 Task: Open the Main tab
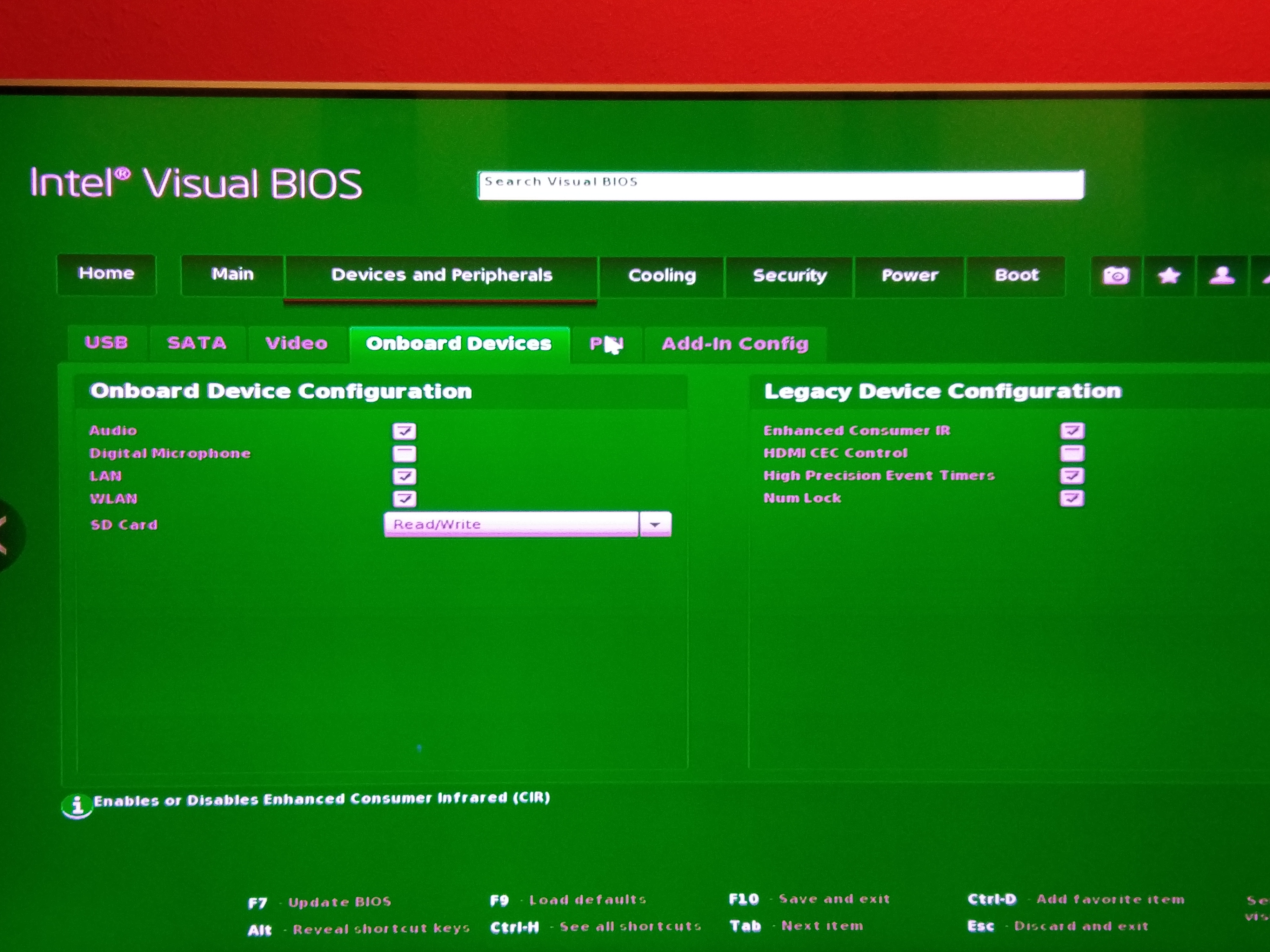pyautogui.click(x=232, y=275)
